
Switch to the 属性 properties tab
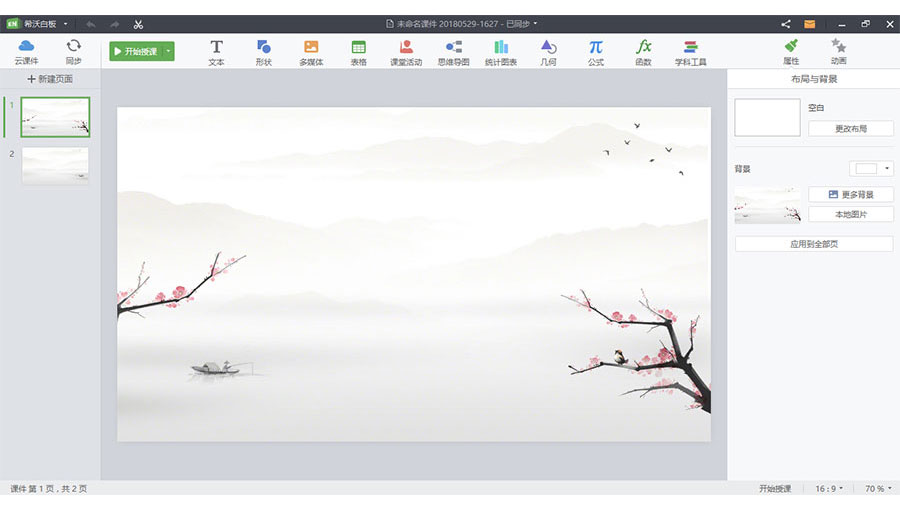click(791, 51)
